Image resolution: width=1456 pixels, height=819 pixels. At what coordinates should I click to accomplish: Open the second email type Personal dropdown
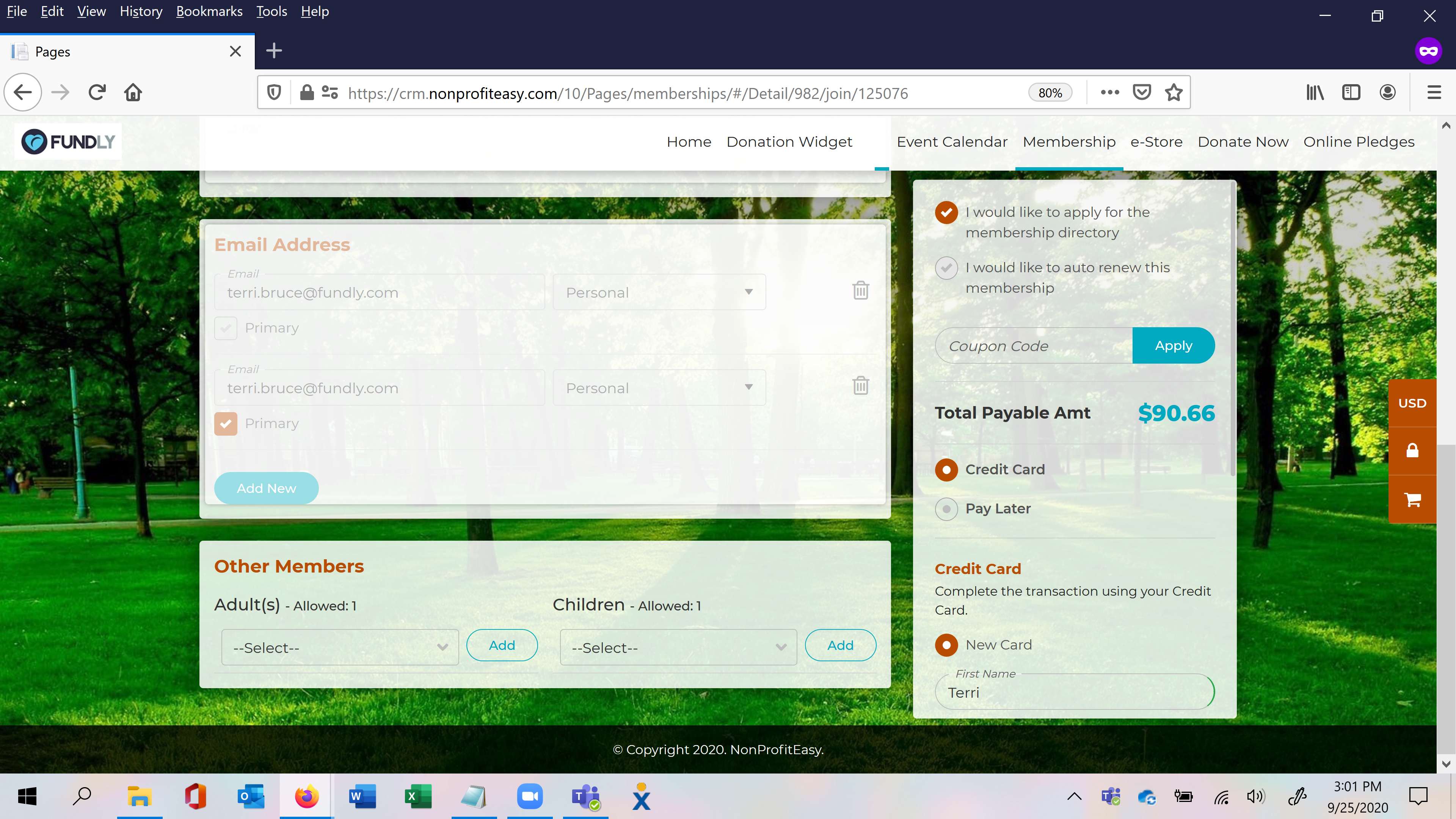pos(659,388)
